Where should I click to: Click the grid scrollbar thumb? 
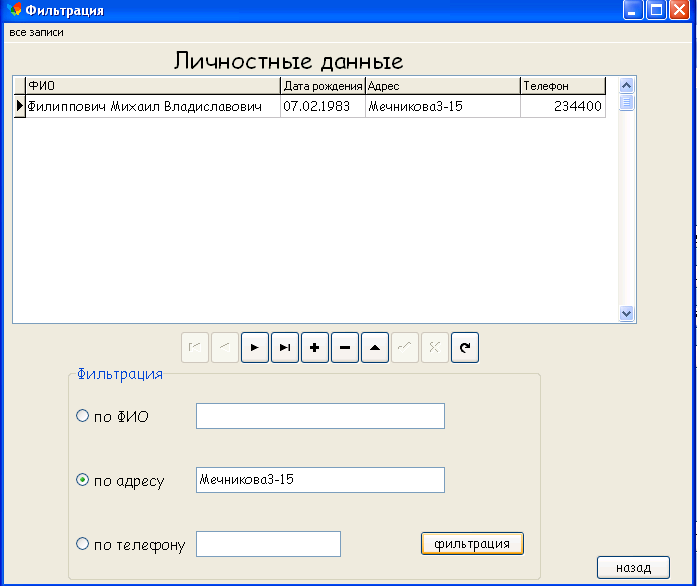[x=626, y=103]
